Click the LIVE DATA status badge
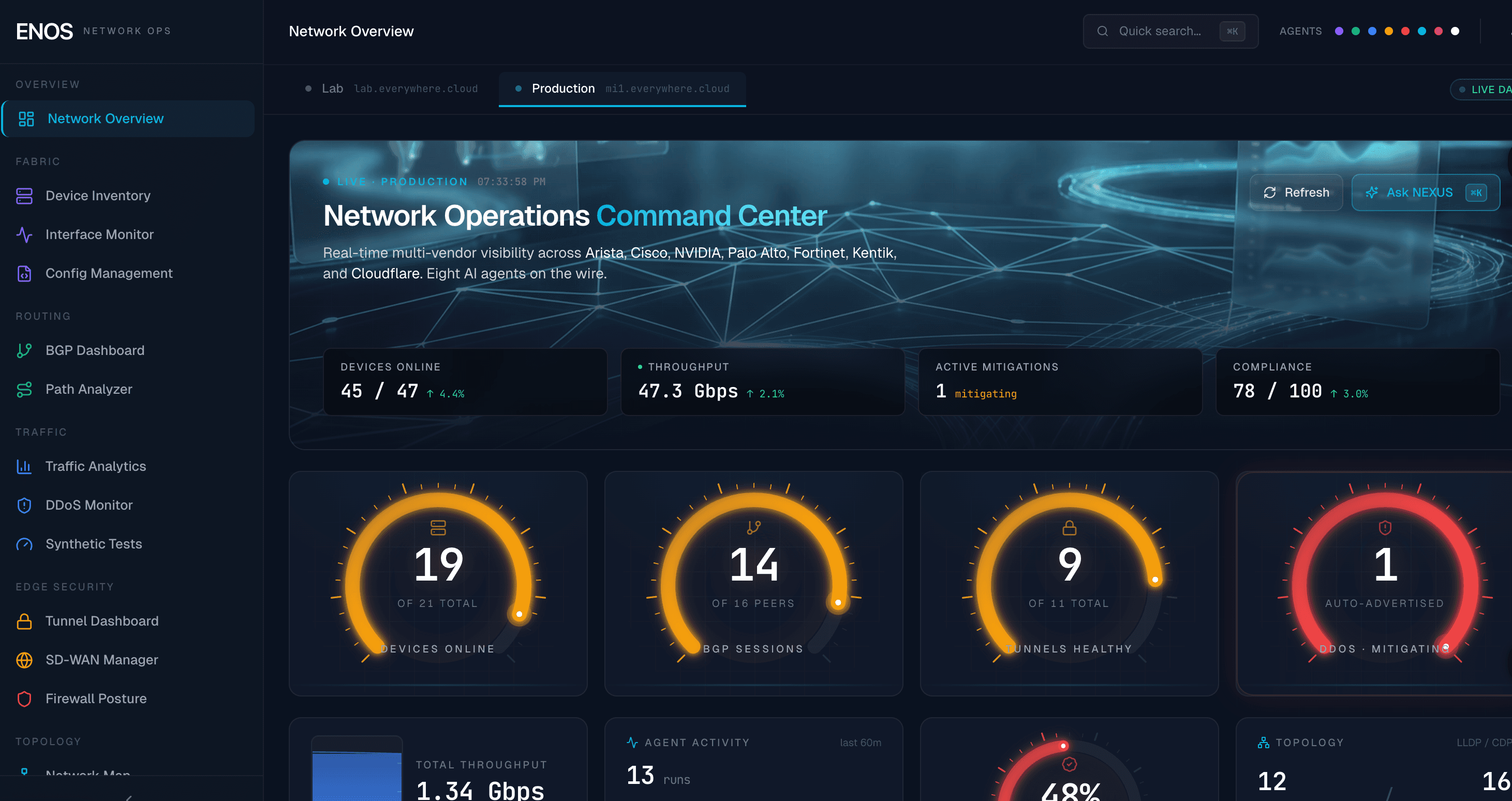The image size is (1512, 801). coord(1481,90)
